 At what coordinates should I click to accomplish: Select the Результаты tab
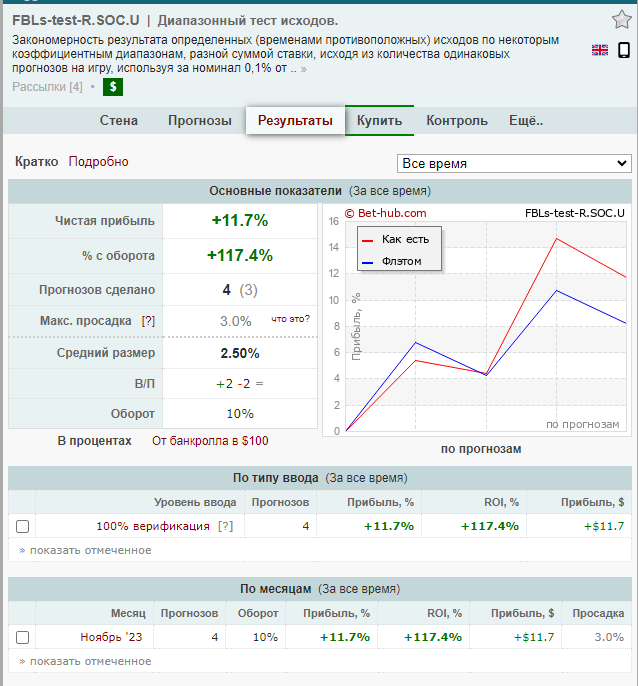(x=295, y=120)
